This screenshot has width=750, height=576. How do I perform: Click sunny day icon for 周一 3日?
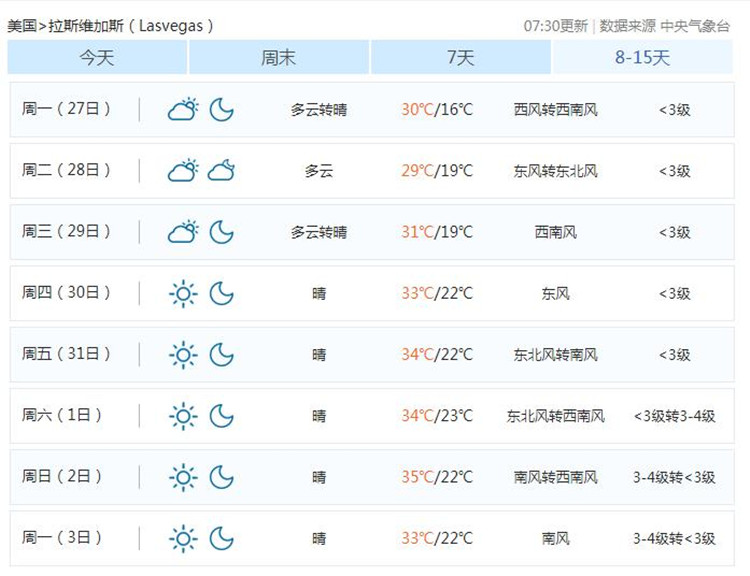pos(183,538)
